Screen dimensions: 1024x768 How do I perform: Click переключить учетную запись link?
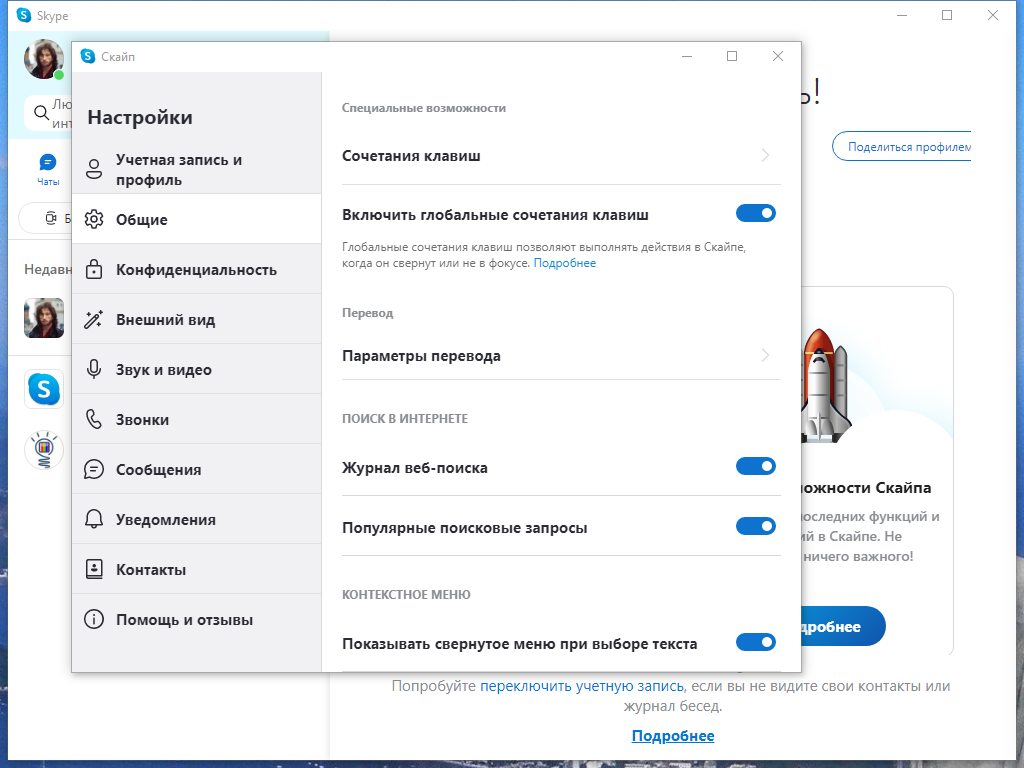582,686
